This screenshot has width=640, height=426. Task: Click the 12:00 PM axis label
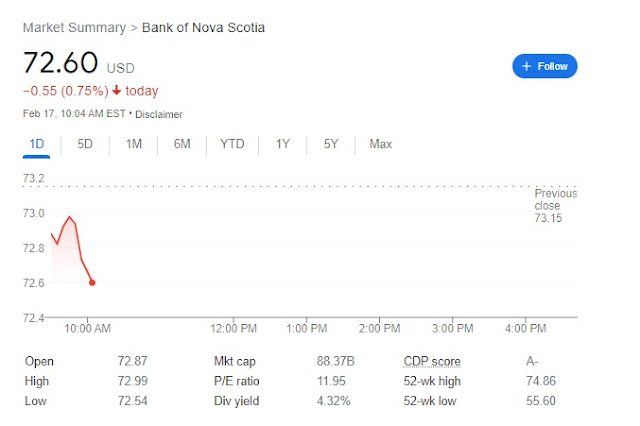[x=236, y=328]
